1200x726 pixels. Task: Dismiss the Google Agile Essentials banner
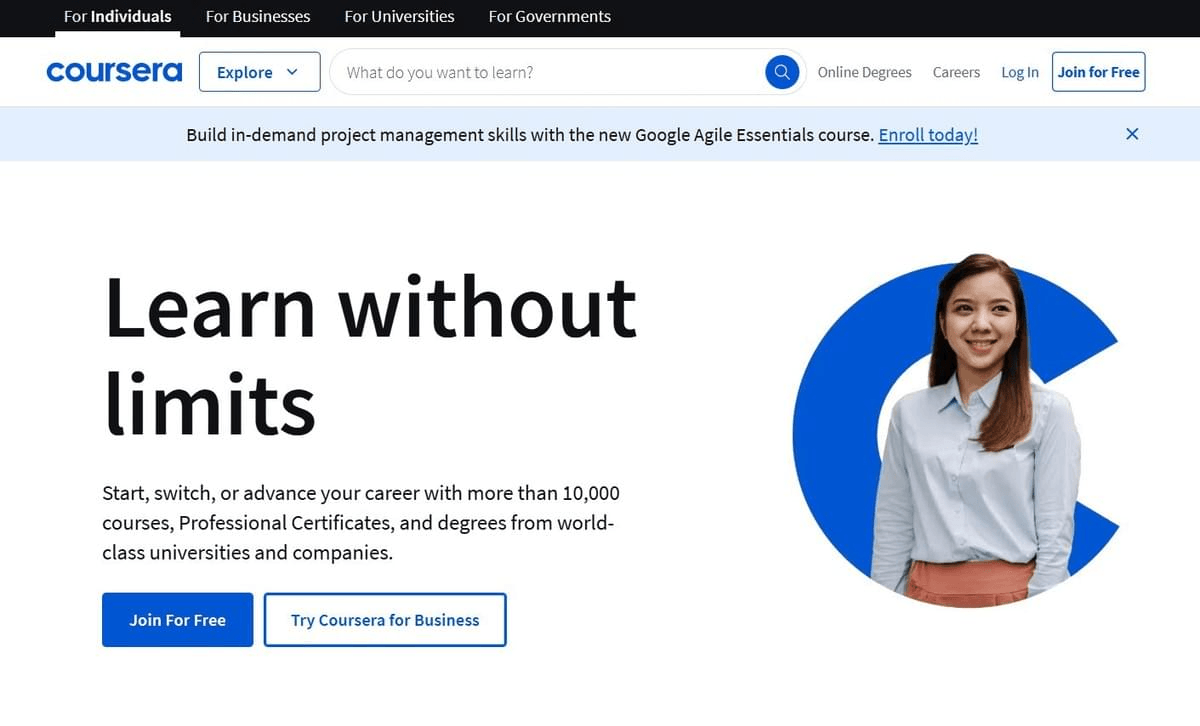[1131, 133]
